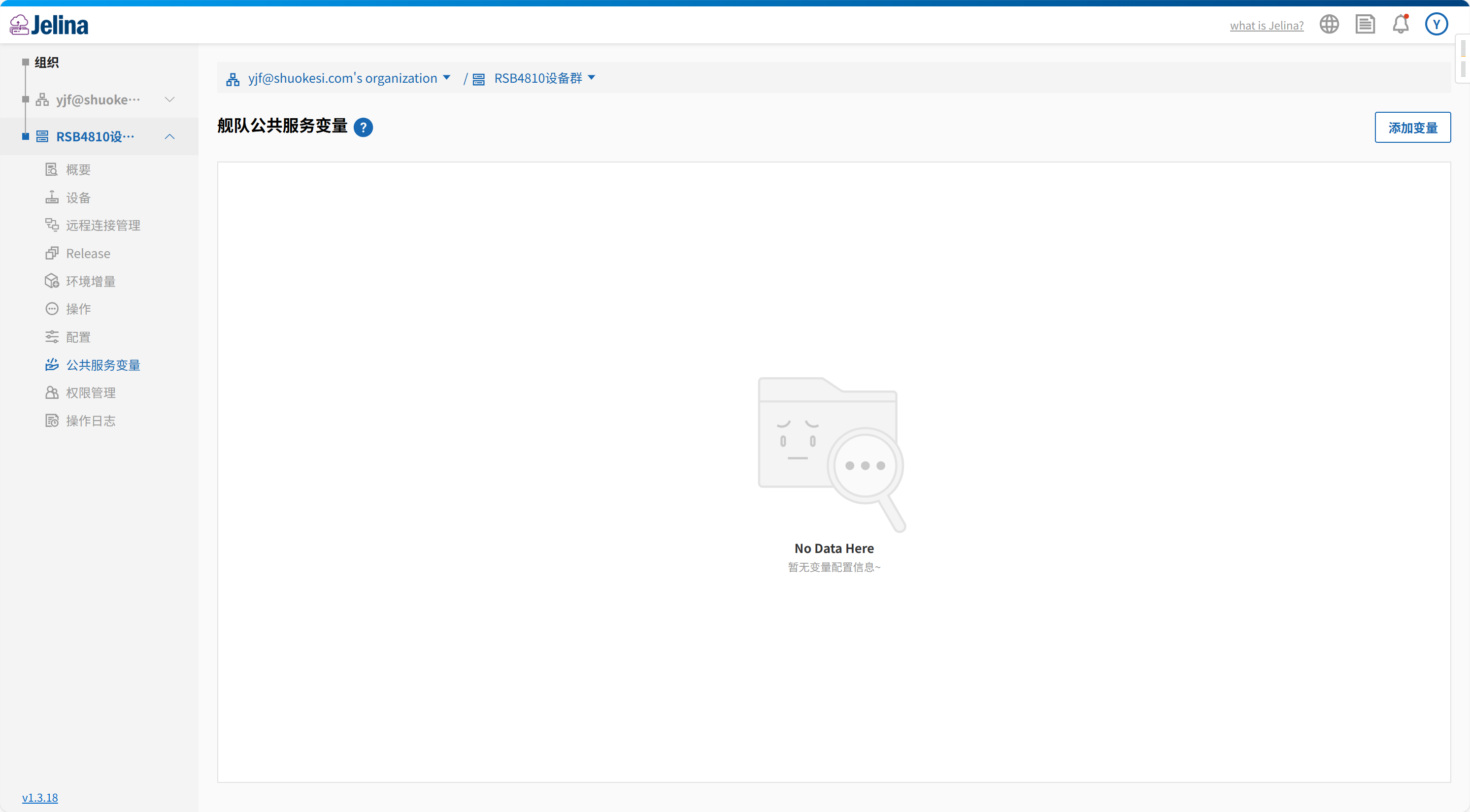Click the 添加变量 button
The image size is (1470, 812).
[x=1412, y=128]
